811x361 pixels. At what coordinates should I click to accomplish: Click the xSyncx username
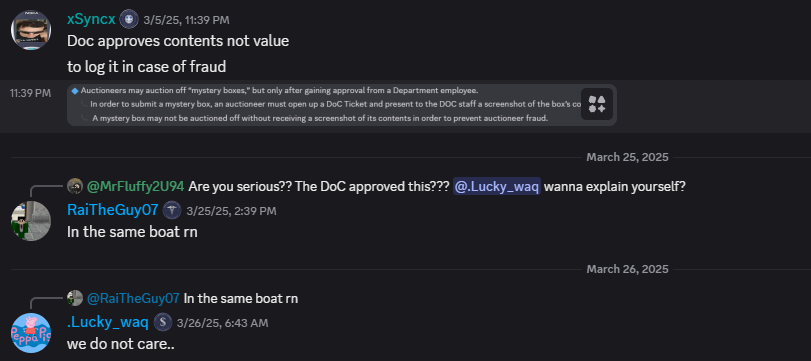coord(91,19)
